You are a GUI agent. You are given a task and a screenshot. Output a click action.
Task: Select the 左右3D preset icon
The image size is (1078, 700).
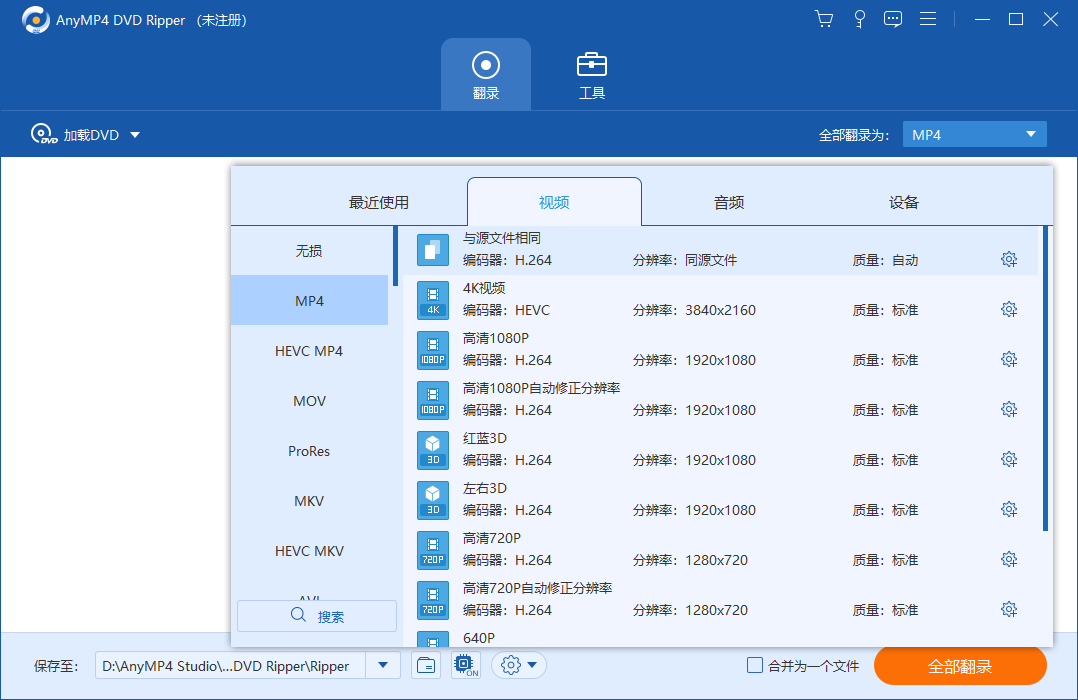tap(432, 501)
